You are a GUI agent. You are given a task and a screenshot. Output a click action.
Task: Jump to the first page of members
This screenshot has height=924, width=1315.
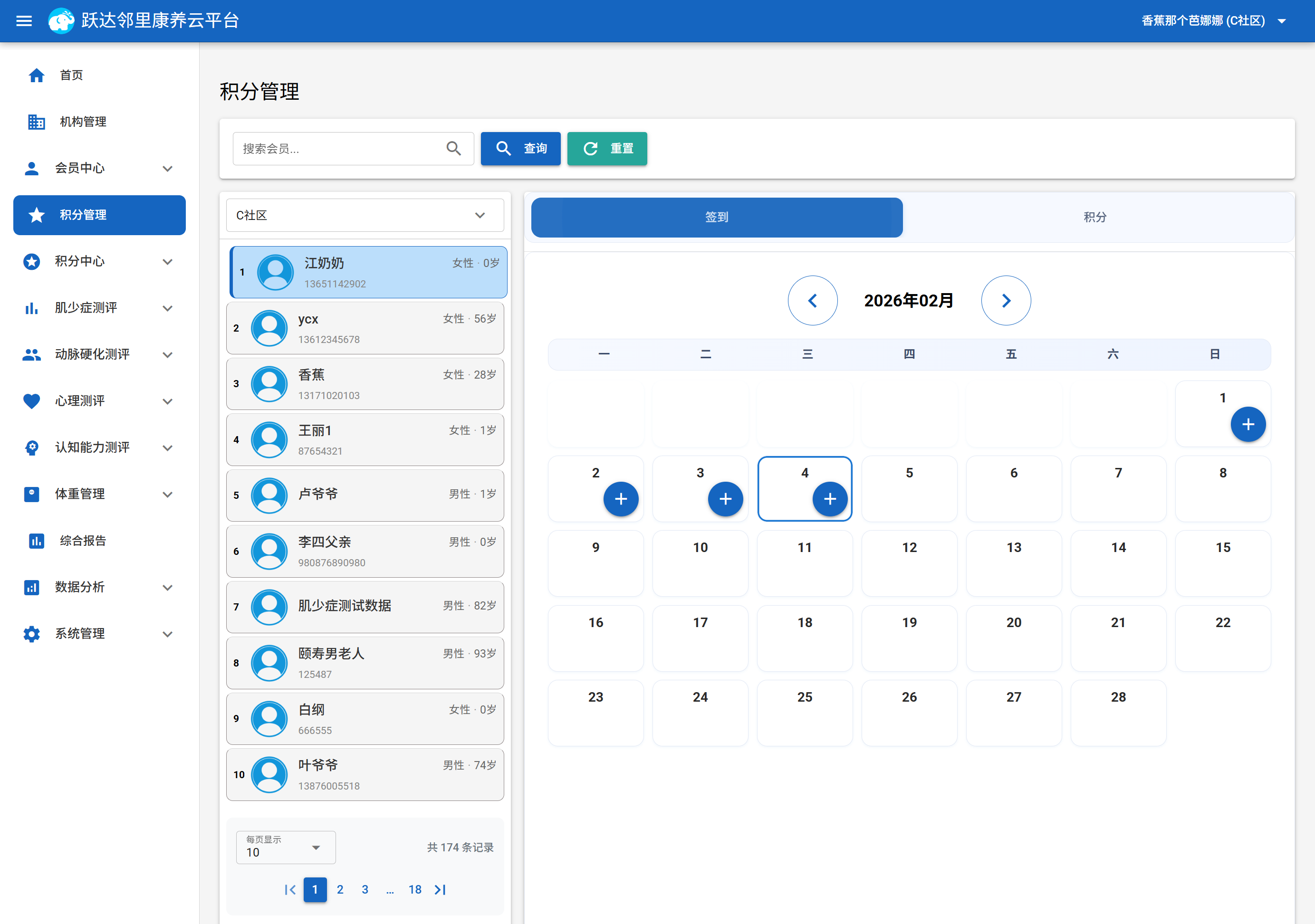pyautogui.click(x=290, y=890)
